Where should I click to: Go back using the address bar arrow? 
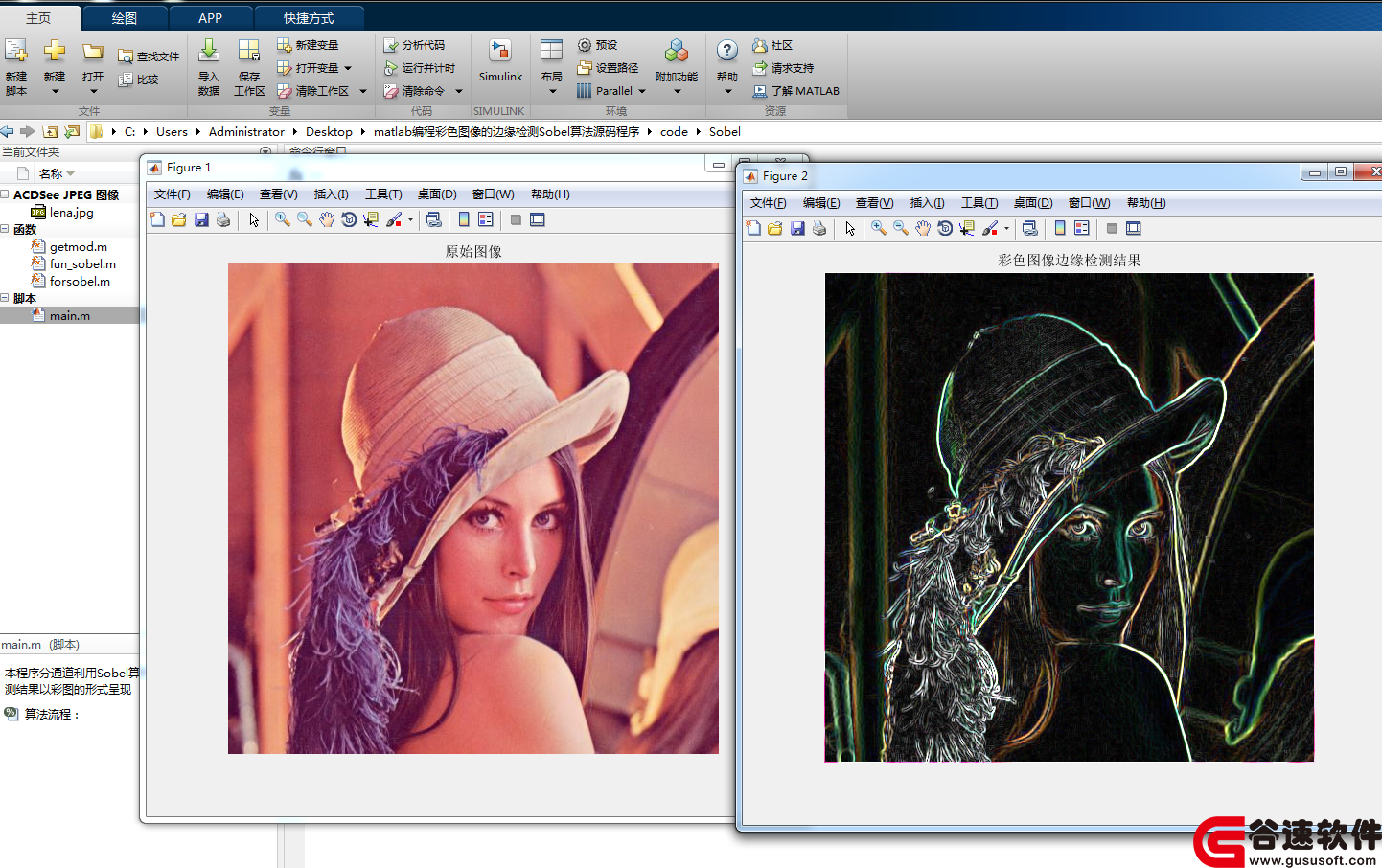8,131
